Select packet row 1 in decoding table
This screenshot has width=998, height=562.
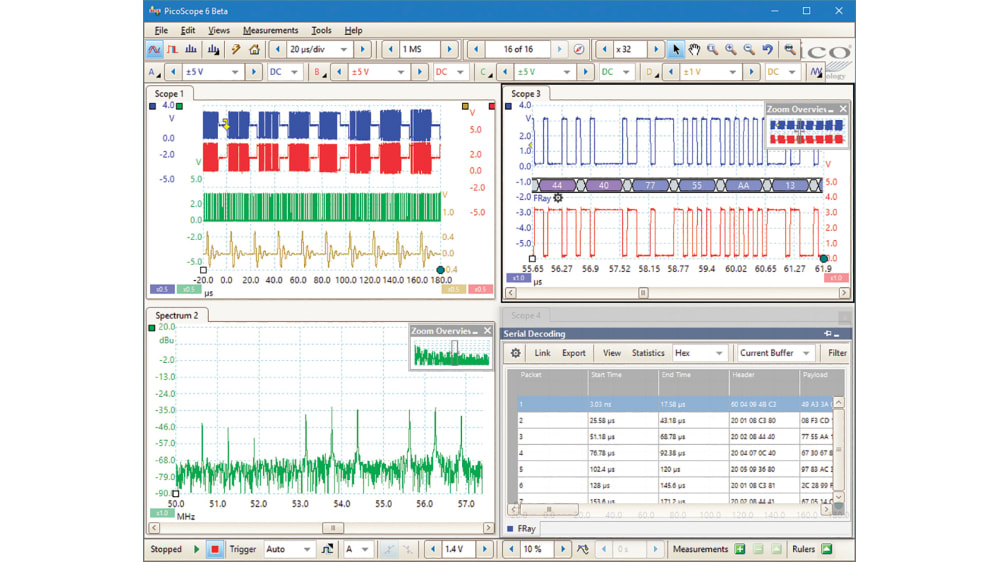tap(675, 404)
